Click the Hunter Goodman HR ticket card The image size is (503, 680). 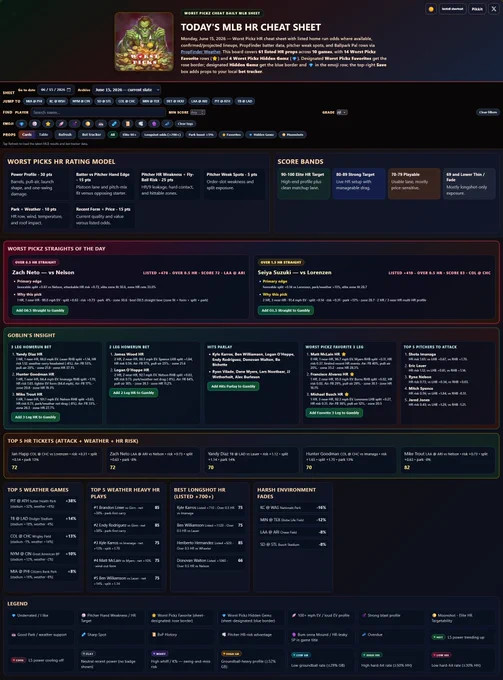click(x=349, y=460)
